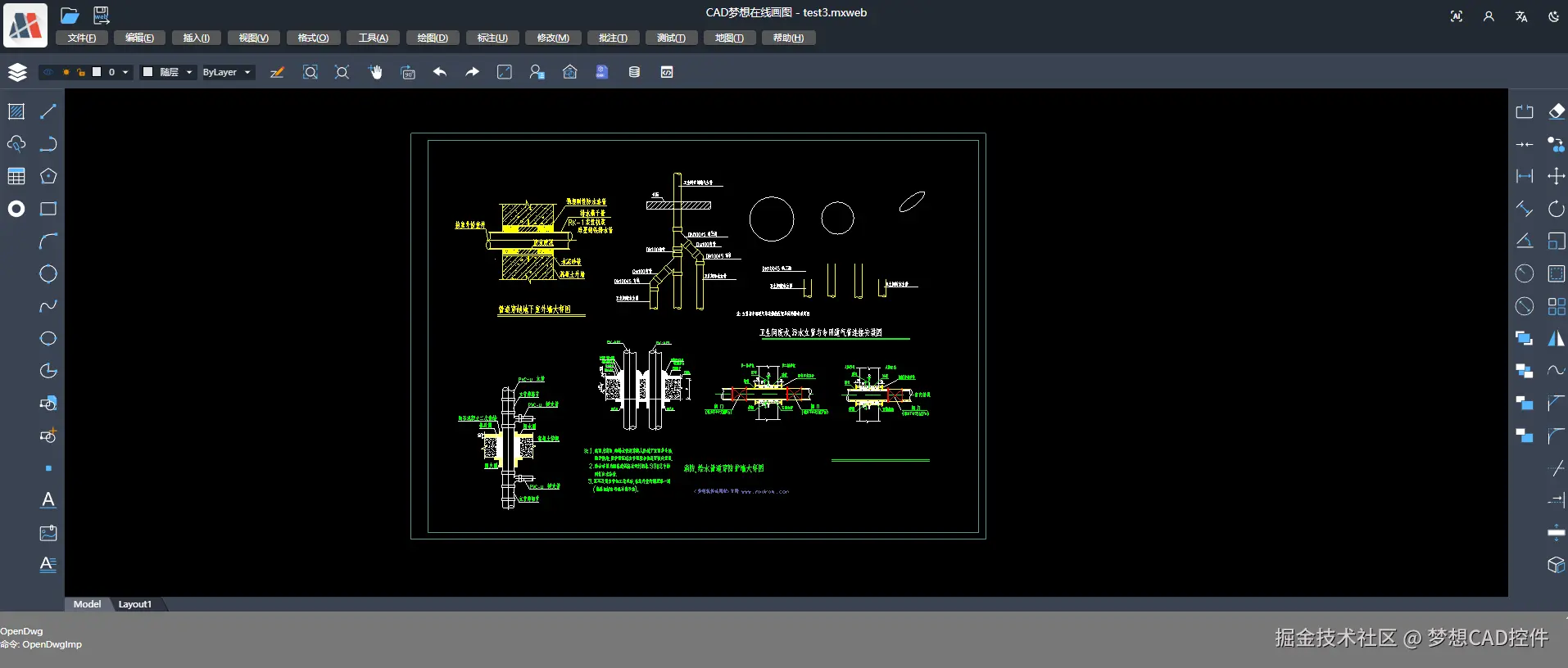This screenshot has width=1568, height=668.
Task: Switch to the Layout1 tab
Action: tap(135, 604)
